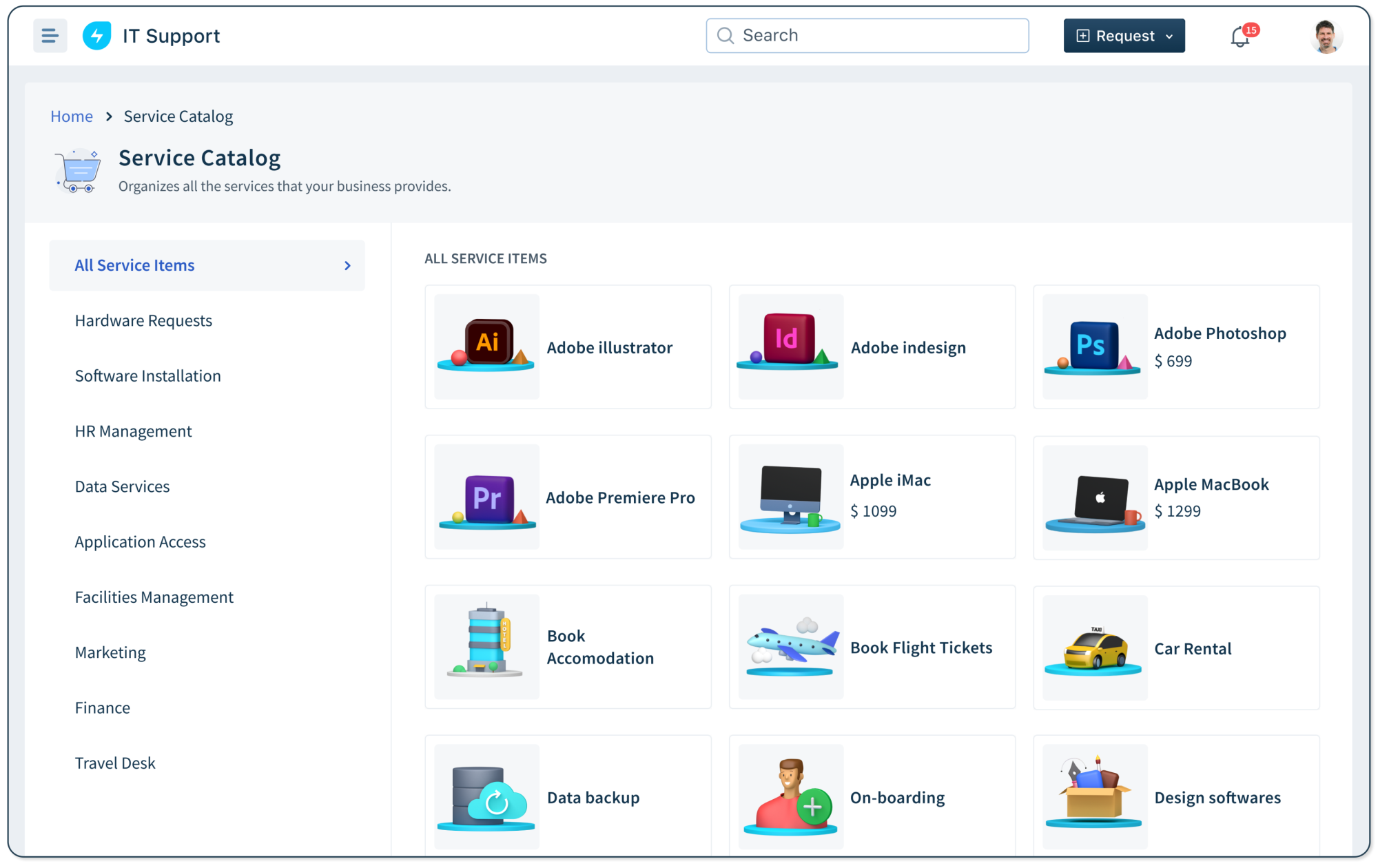
Task: Open the Hardware Requests category
Action: point(143,320)
